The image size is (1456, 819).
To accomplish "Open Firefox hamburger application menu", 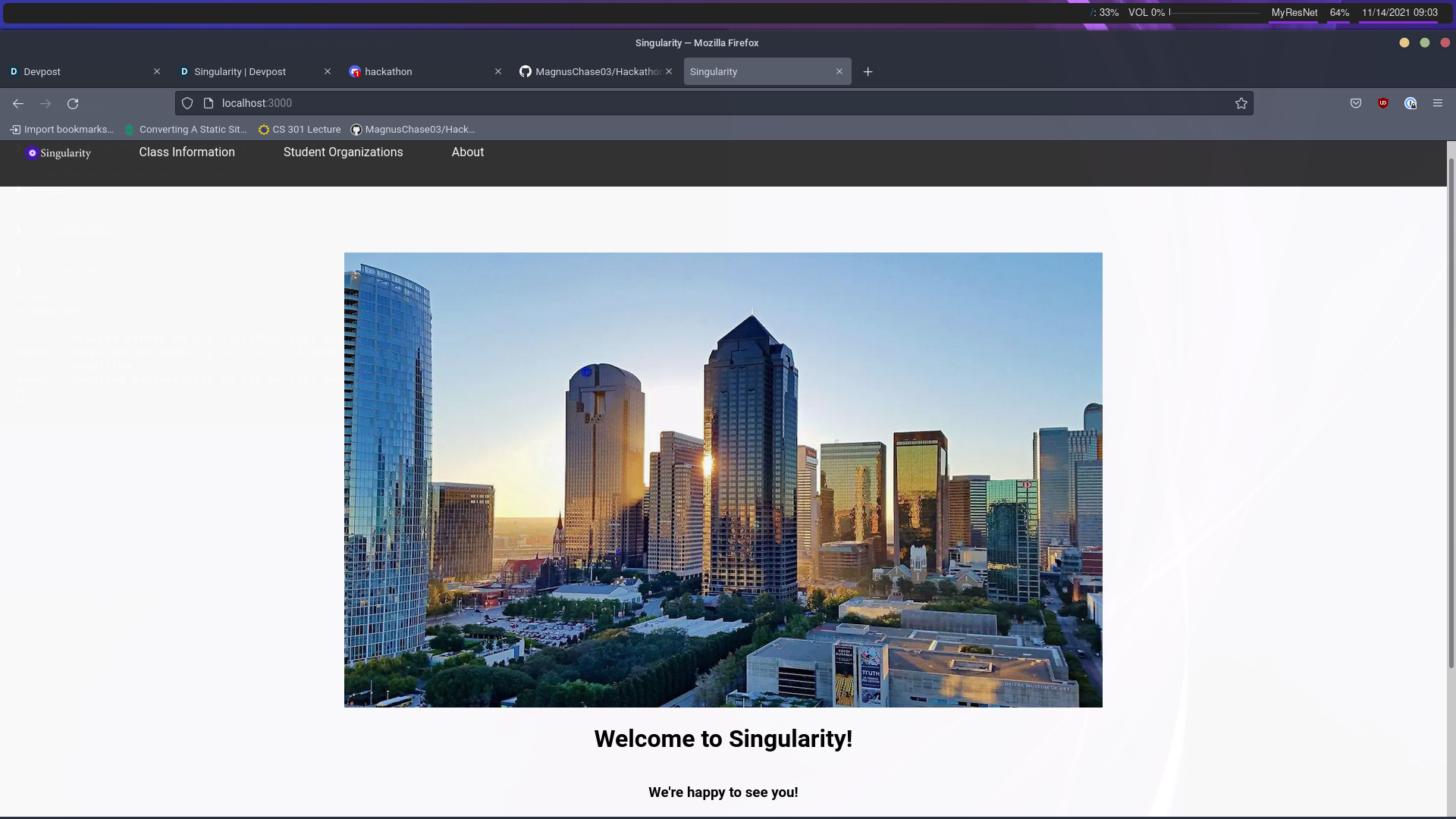I will (x=1438, y=104).
